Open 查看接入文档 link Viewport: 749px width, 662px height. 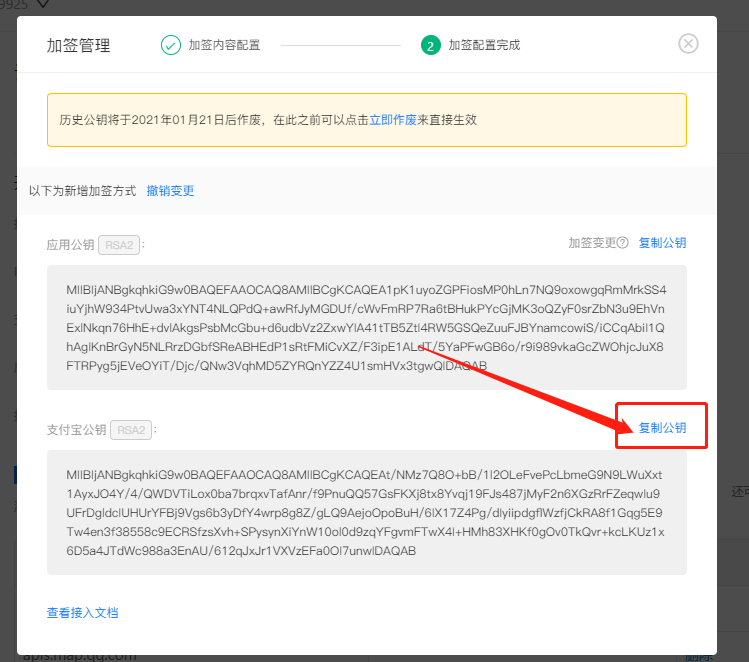(83, 613)
